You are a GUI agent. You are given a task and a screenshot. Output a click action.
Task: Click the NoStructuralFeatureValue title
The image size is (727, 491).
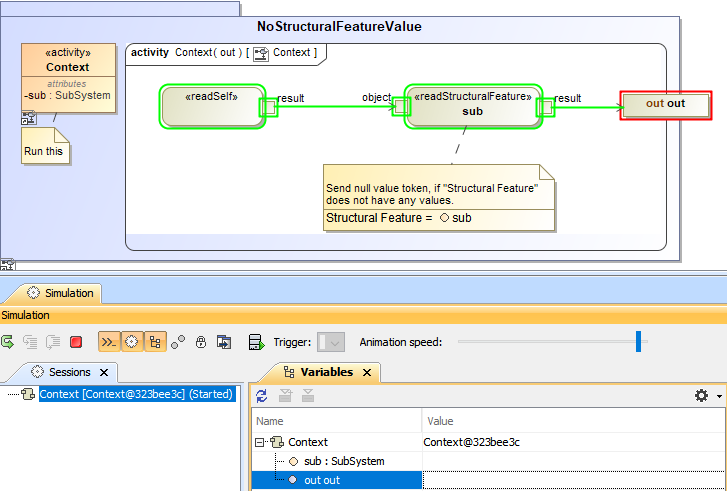click(339, 26)
